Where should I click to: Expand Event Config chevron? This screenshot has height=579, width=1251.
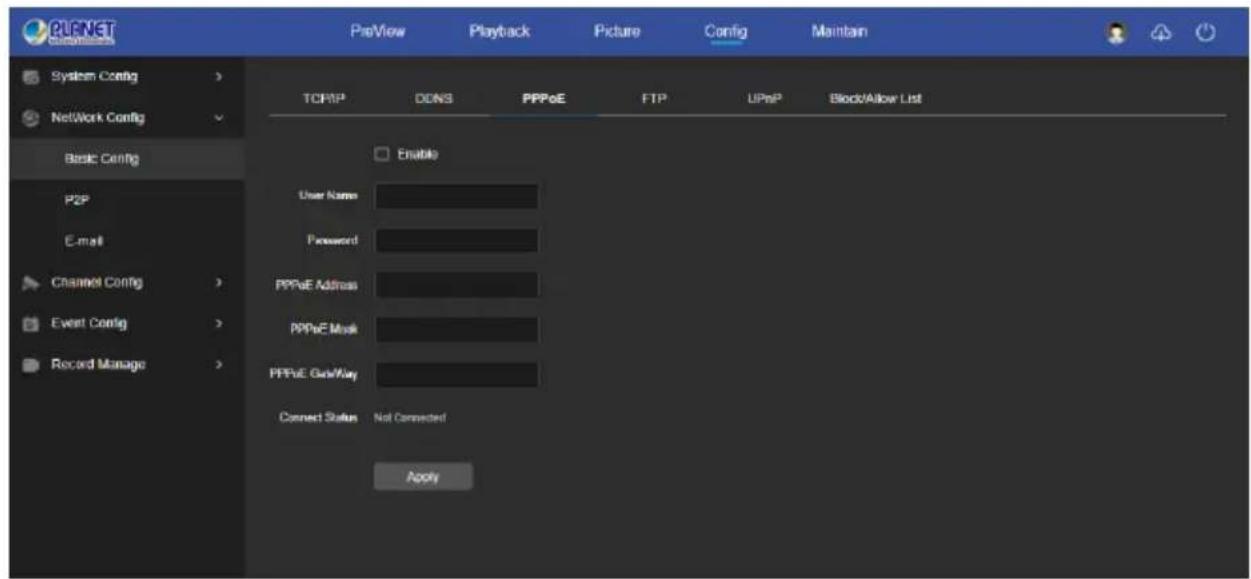coord(218,324)
